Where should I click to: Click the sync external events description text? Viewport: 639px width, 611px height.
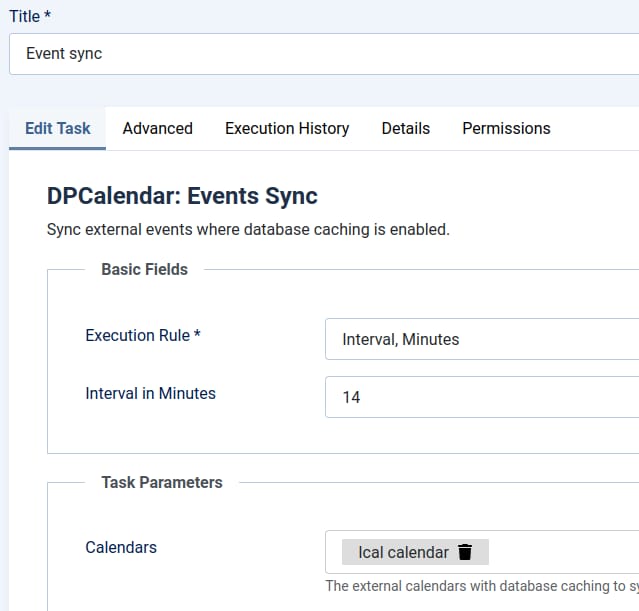point(248,229)
